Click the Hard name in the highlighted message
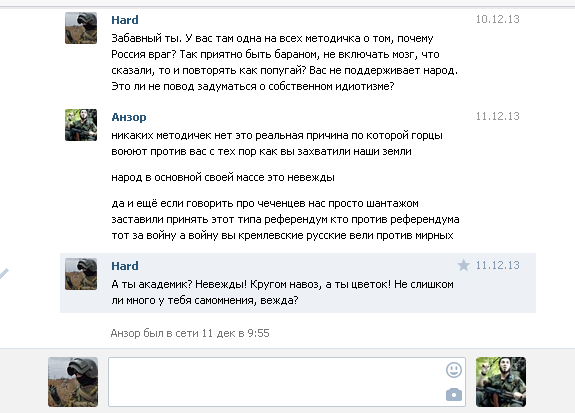Viewport: 575px width, 413px height. coord(125,266)
